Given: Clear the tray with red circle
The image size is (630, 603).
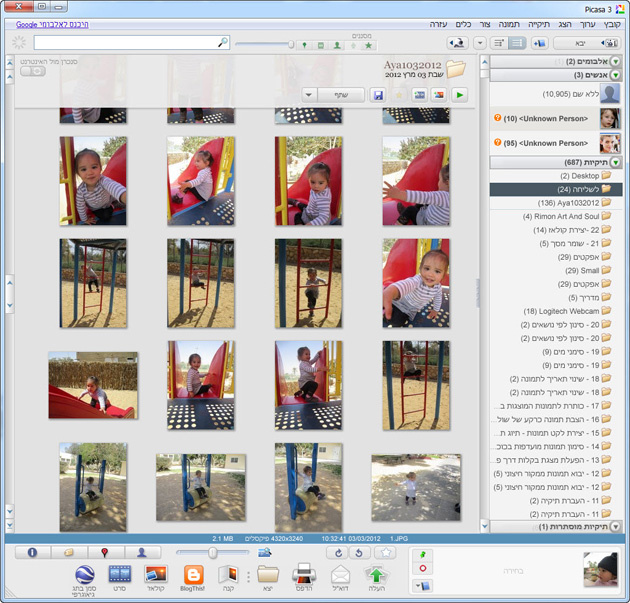Looking at the screenshot, I should point(423,568).
